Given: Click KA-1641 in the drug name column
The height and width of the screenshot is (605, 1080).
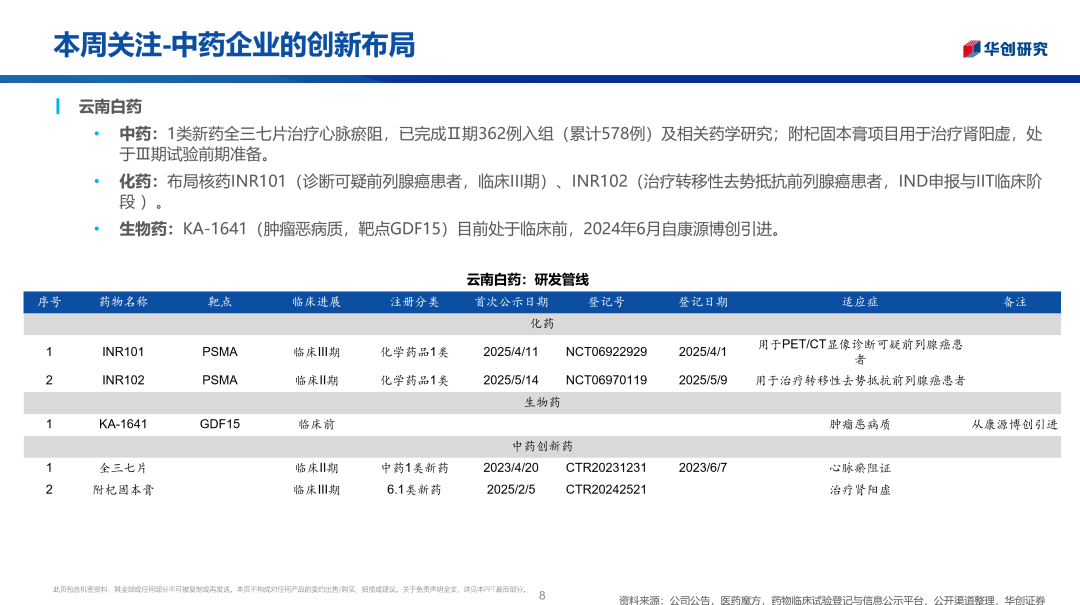Looking at the screenshot, I should tap(123, 424).
